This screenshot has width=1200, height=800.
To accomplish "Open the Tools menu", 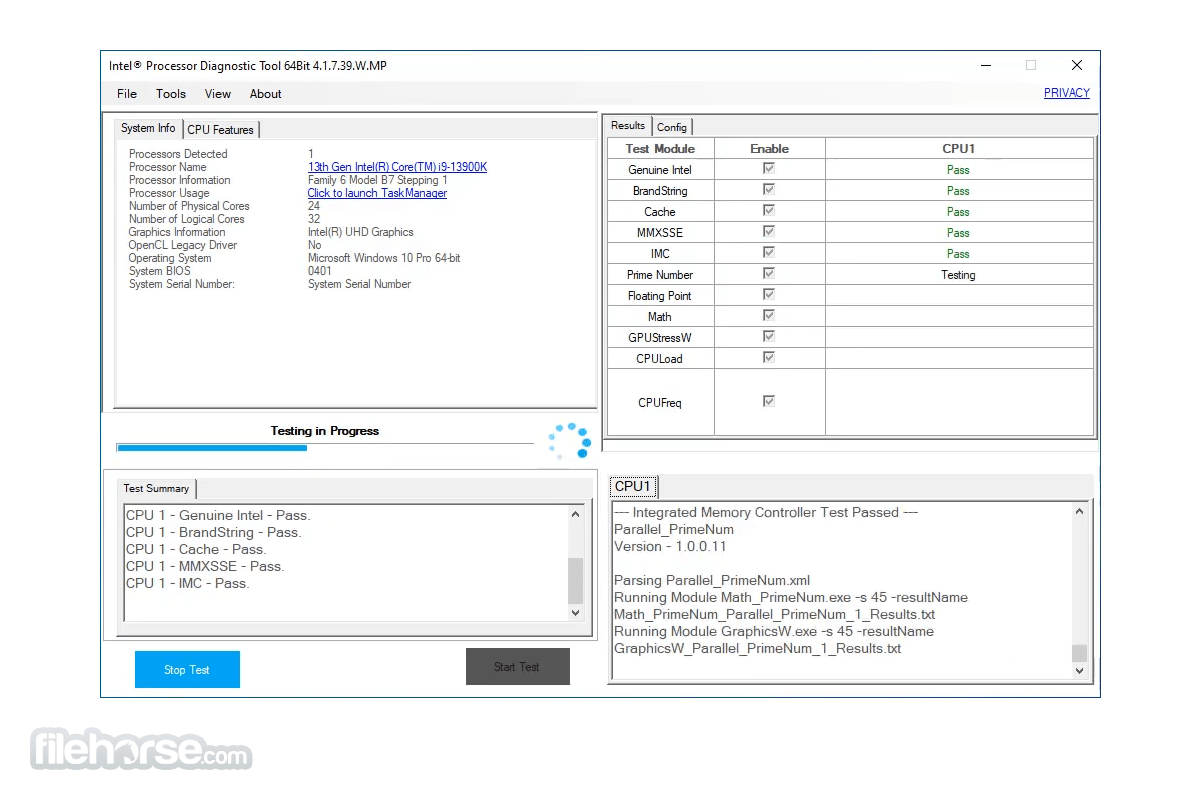I will coord(171,94).
